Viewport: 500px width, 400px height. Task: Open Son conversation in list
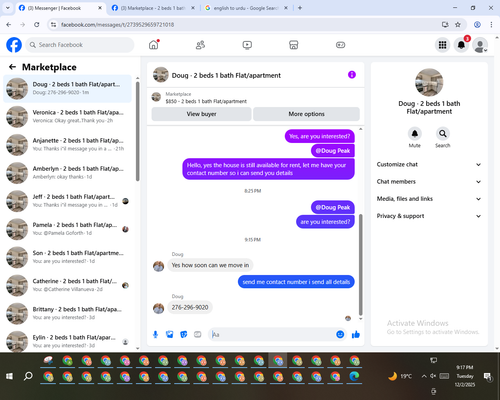tap(67, 257)
